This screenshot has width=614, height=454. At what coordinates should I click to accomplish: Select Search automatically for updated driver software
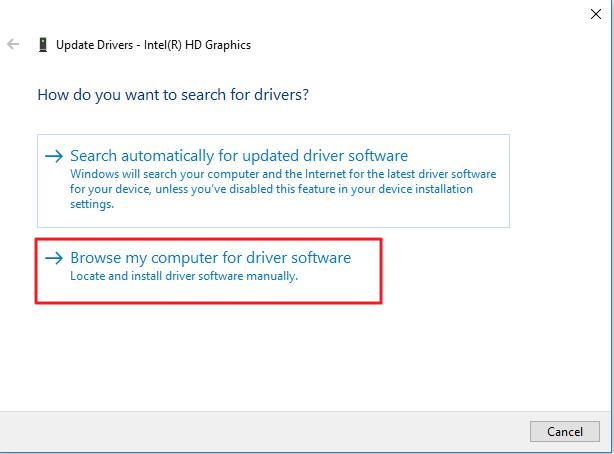point(238,156)
